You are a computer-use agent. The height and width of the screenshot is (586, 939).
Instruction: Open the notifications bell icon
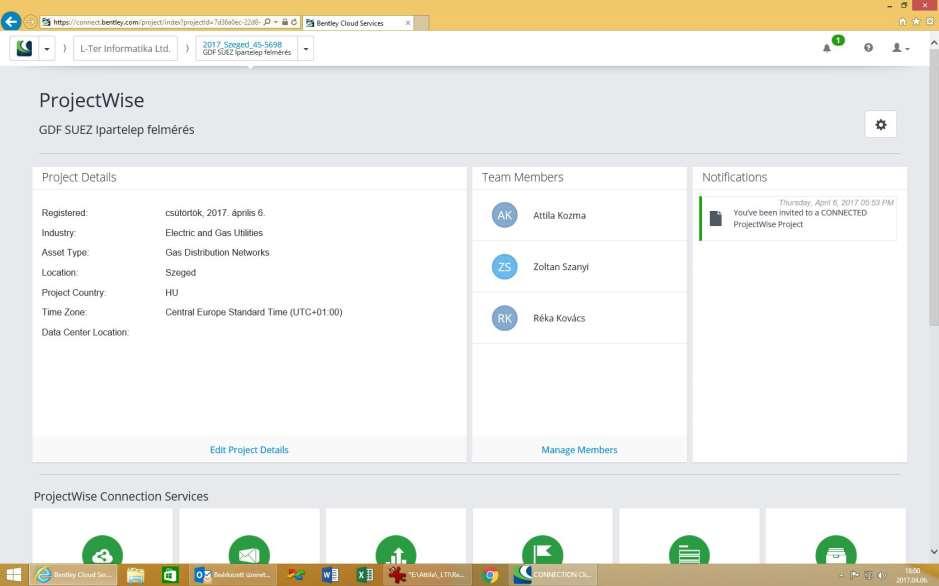(827, 48)
